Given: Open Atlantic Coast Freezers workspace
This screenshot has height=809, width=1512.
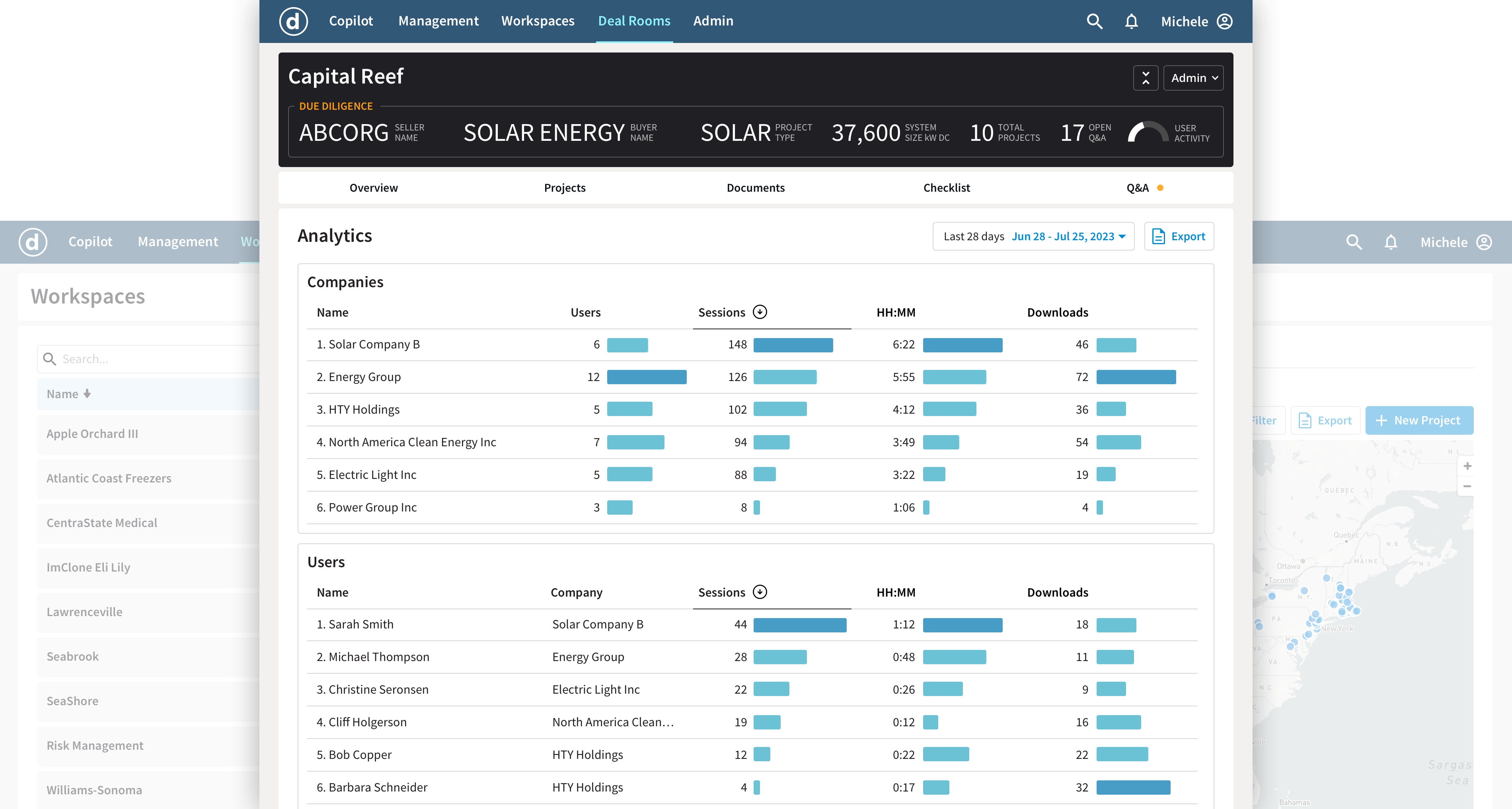Looking at the screenshot, I should coord(148,478).
